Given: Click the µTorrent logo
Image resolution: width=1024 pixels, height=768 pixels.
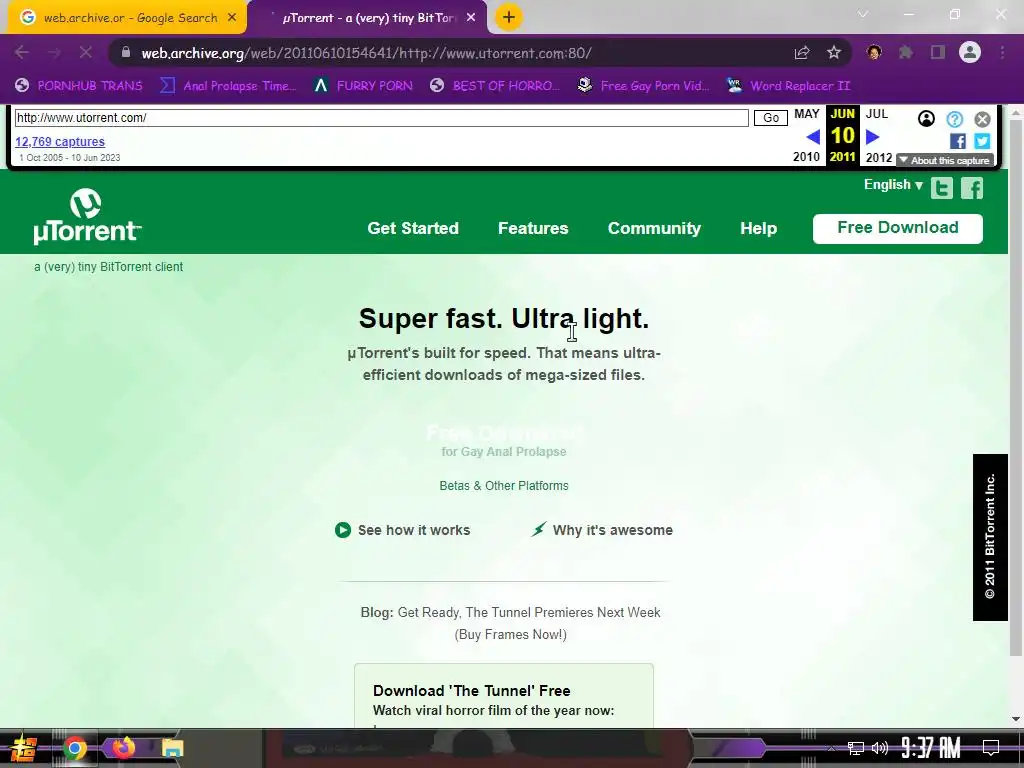Looking at the screenshot, I should point(87,216).
